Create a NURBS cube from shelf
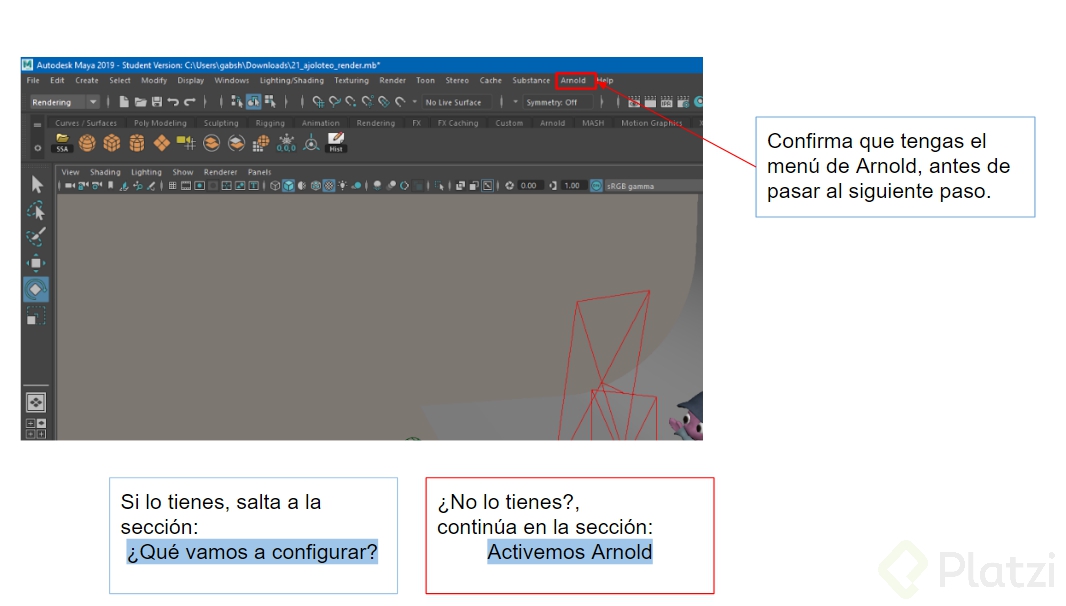1066x606 pixels. point(111,143)
